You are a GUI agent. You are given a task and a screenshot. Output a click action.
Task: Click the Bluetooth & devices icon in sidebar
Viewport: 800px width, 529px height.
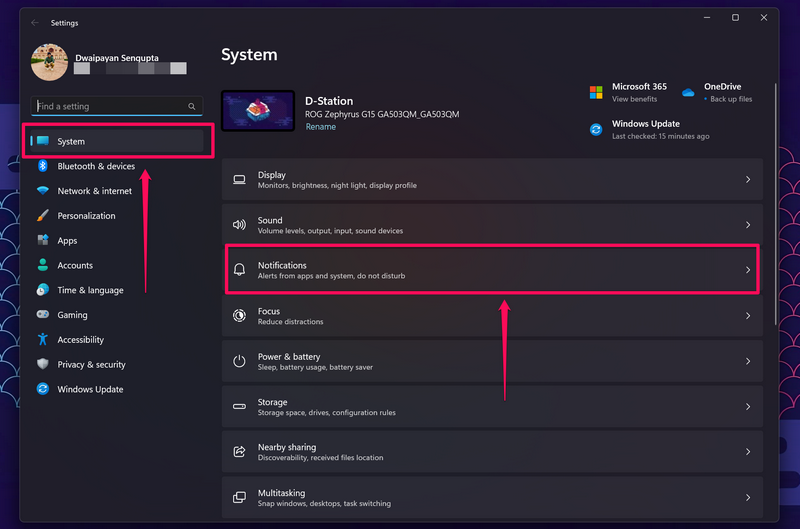tap(43, 166)
